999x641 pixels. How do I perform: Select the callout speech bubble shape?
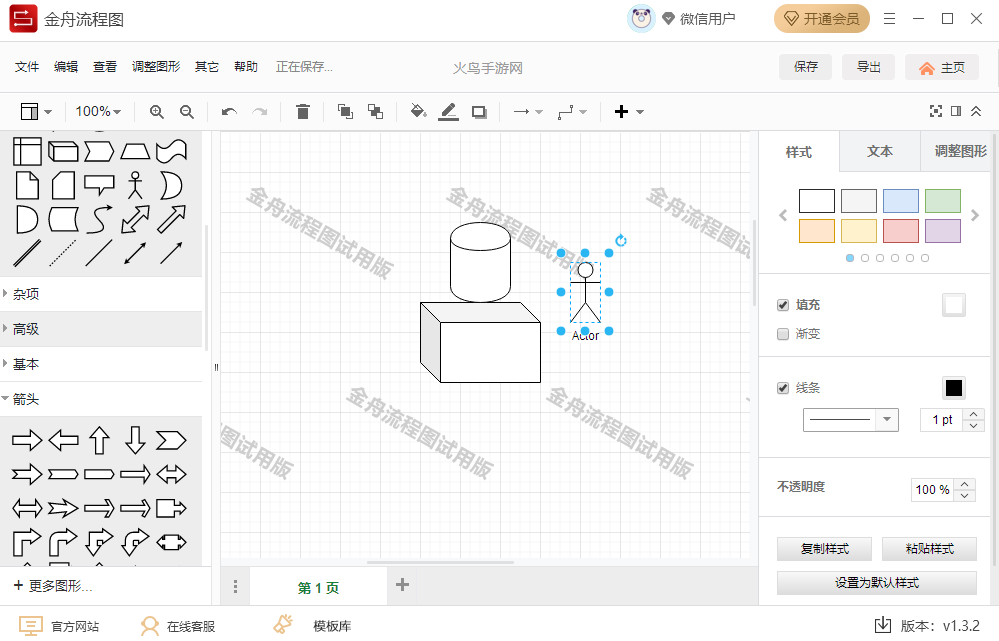pyautogui.click(x=99, y=185)
